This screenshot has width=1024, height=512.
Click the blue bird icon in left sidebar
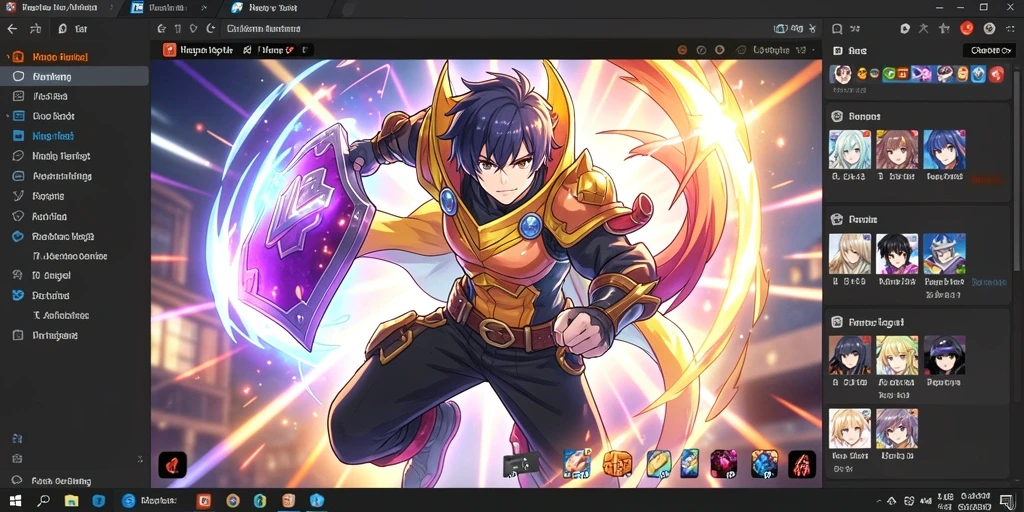pyautogui.click(x=18, y=295)
